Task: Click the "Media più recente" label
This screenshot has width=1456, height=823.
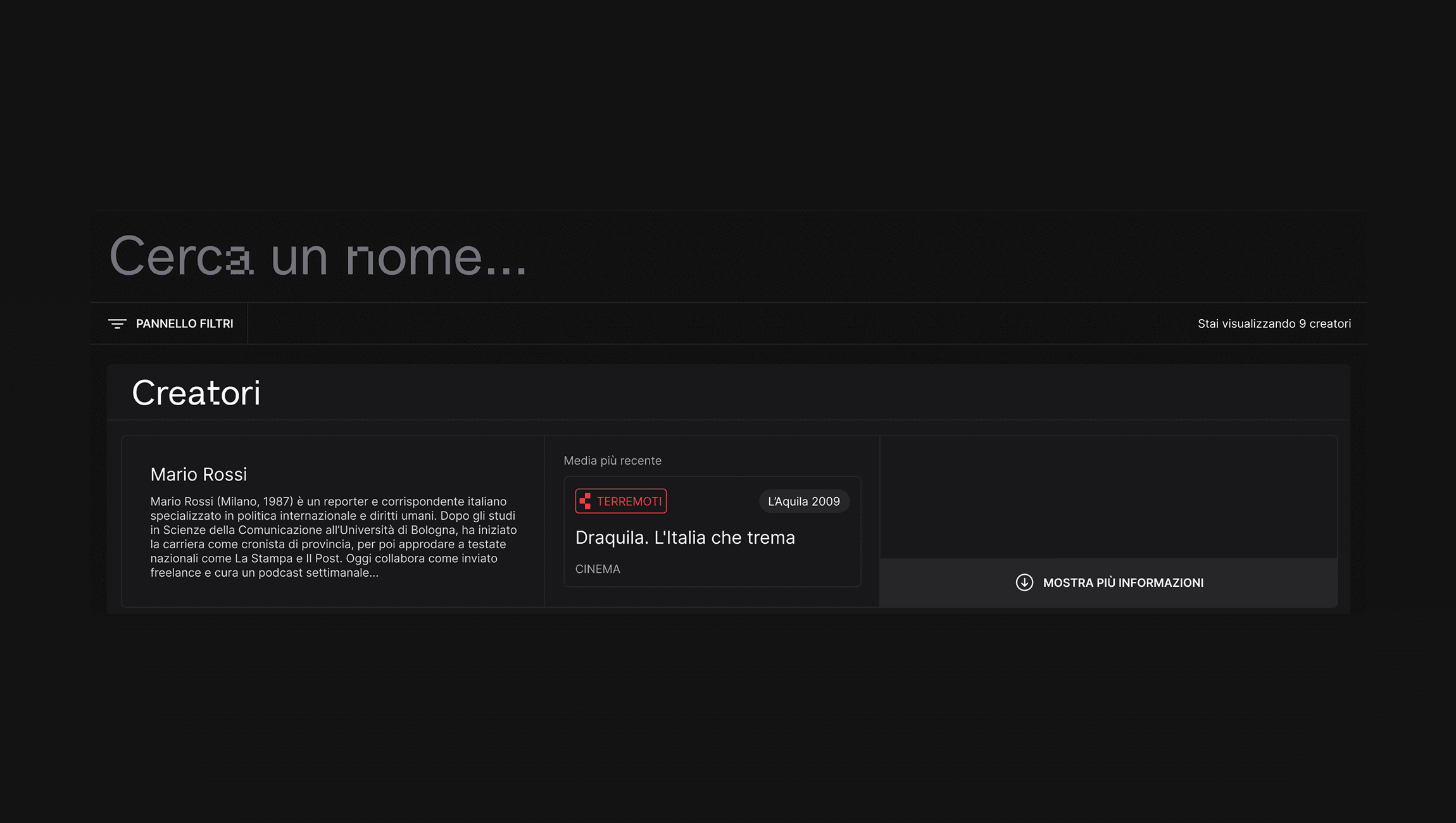Action: [612, 461]
